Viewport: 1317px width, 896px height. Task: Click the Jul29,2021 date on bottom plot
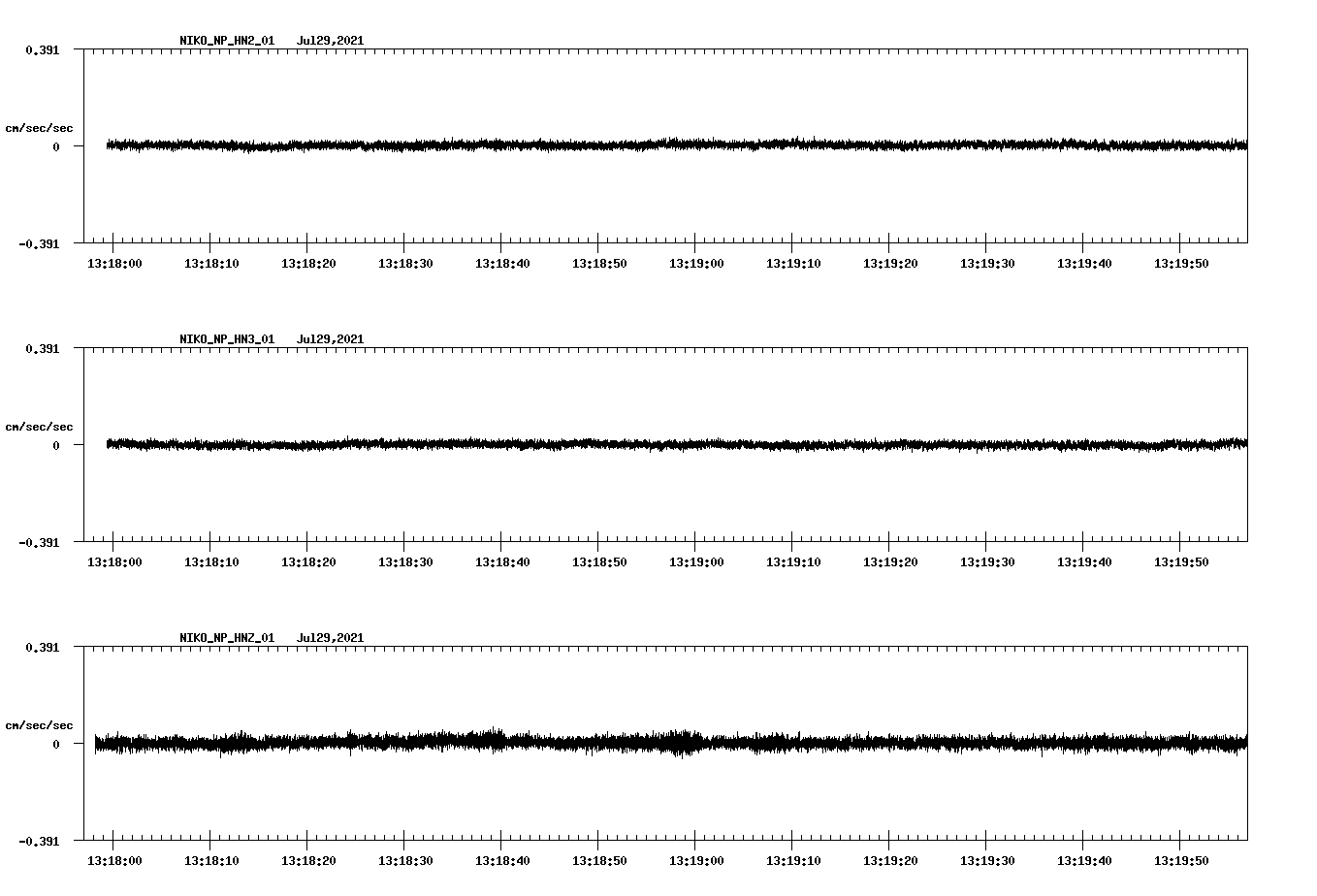click(x=331, y=637)
